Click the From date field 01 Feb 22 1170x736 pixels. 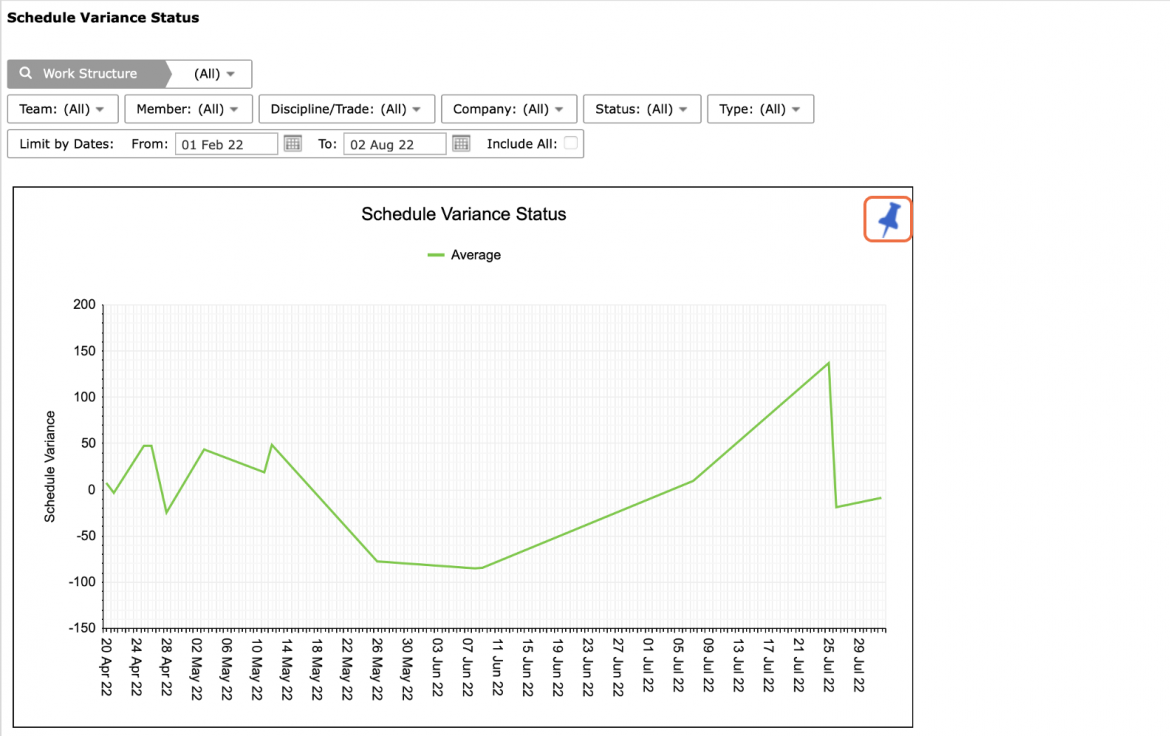coord(226,144)
